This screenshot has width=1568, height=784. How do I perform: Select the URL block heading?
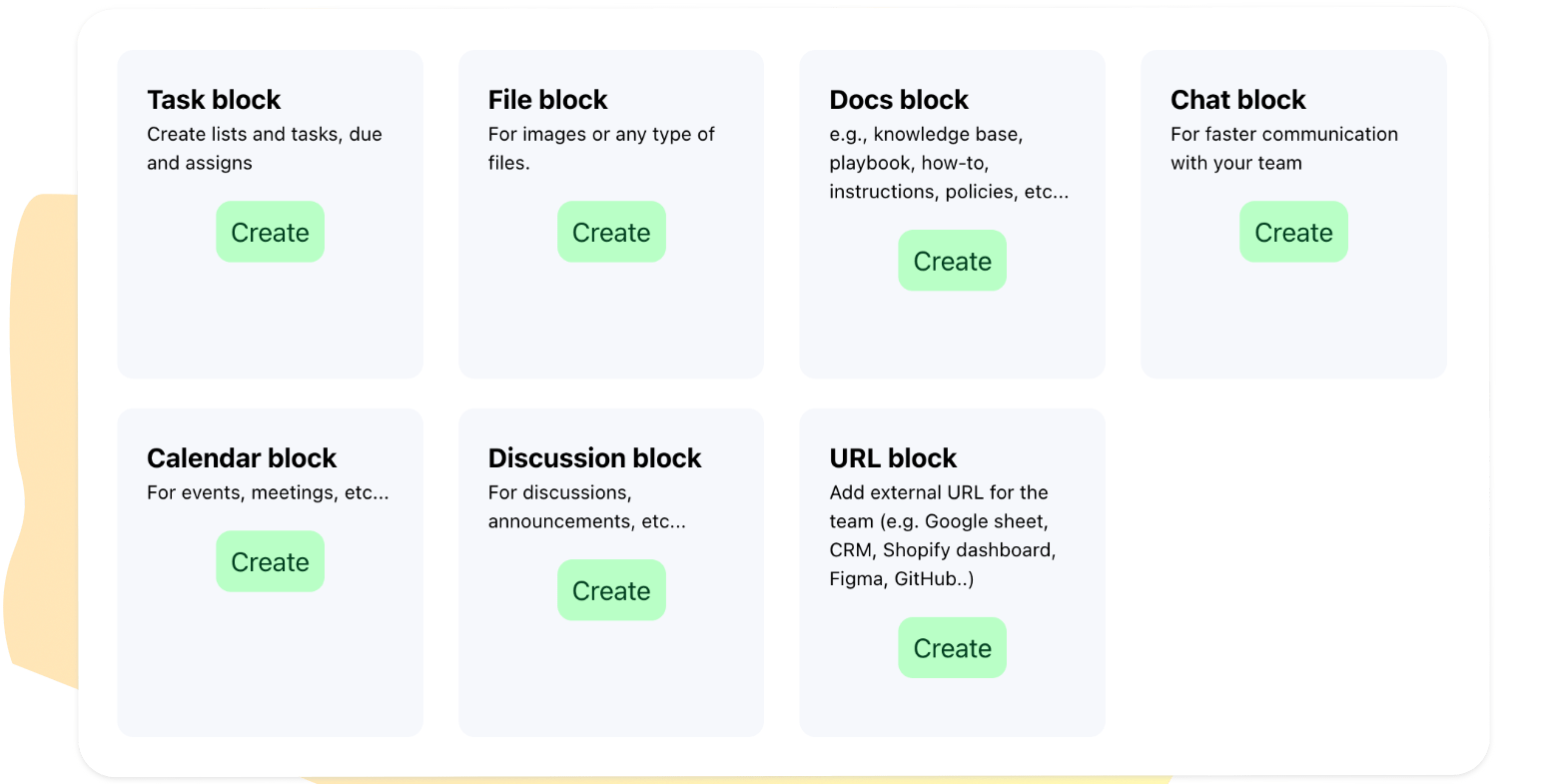pos(893,458)
